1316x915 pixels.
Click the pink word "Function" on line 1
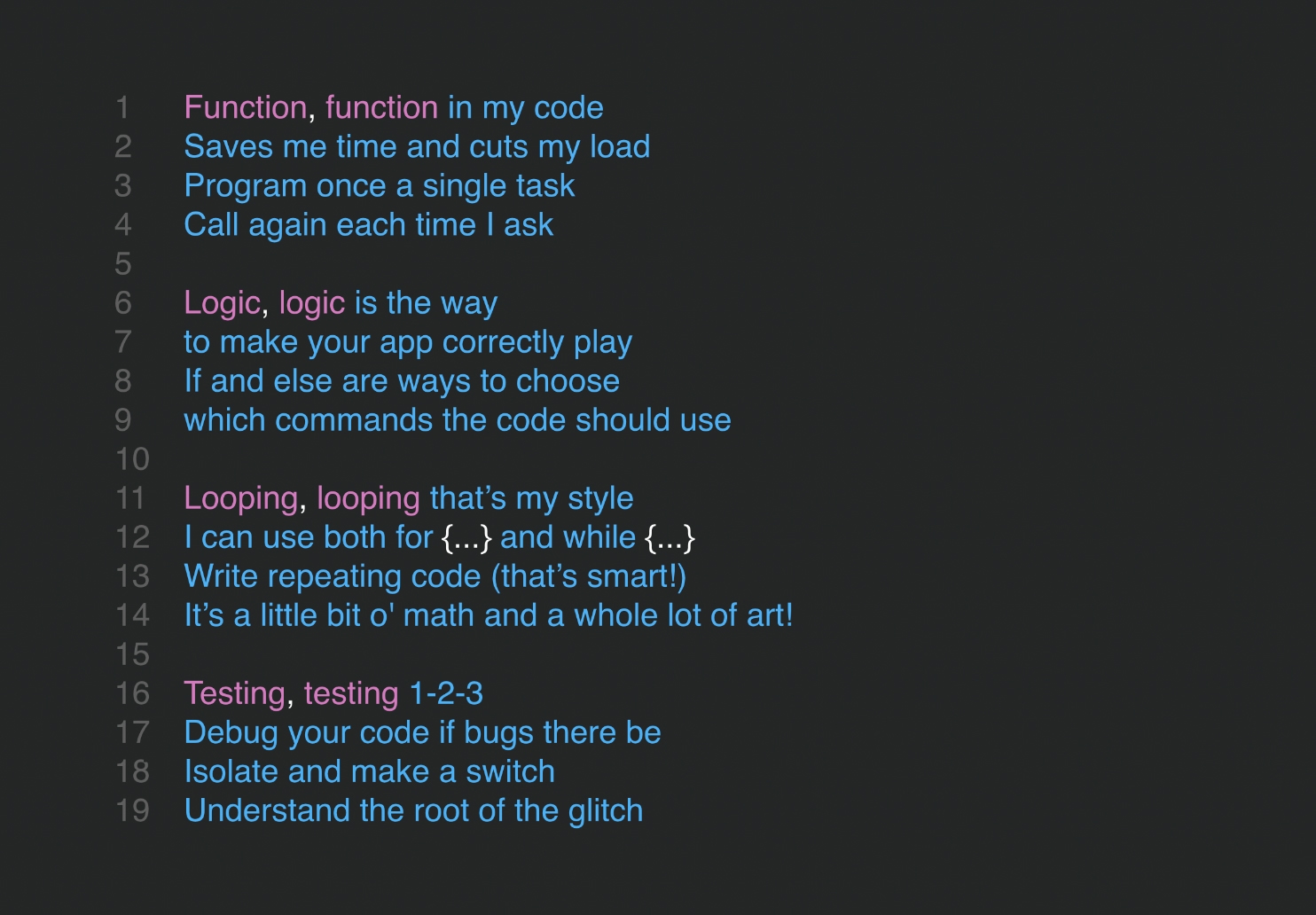[245, 108]
